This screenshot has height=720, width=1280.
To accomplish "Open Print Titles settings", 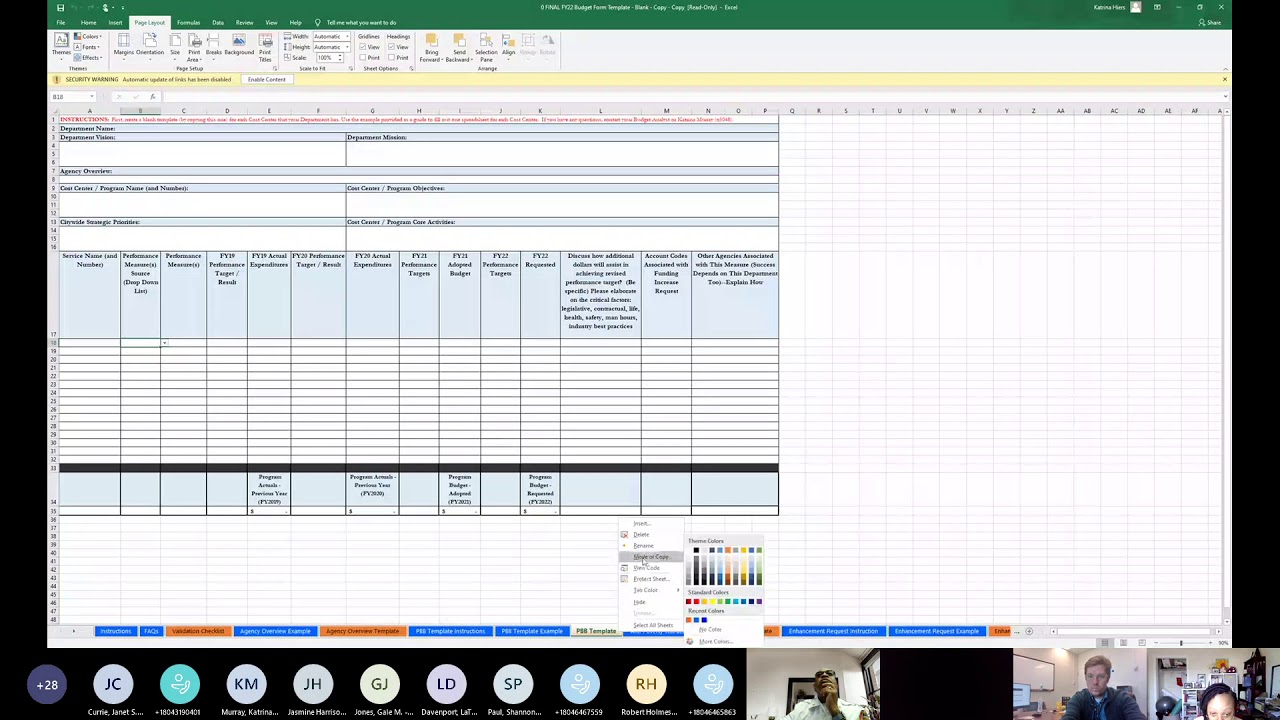I will tap(265, 46).
